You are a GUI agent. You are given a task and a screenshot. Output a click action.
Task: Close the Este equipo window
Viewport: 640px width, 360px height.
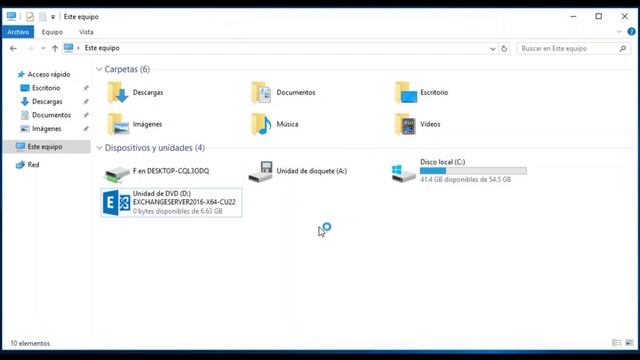click(624, 17)
